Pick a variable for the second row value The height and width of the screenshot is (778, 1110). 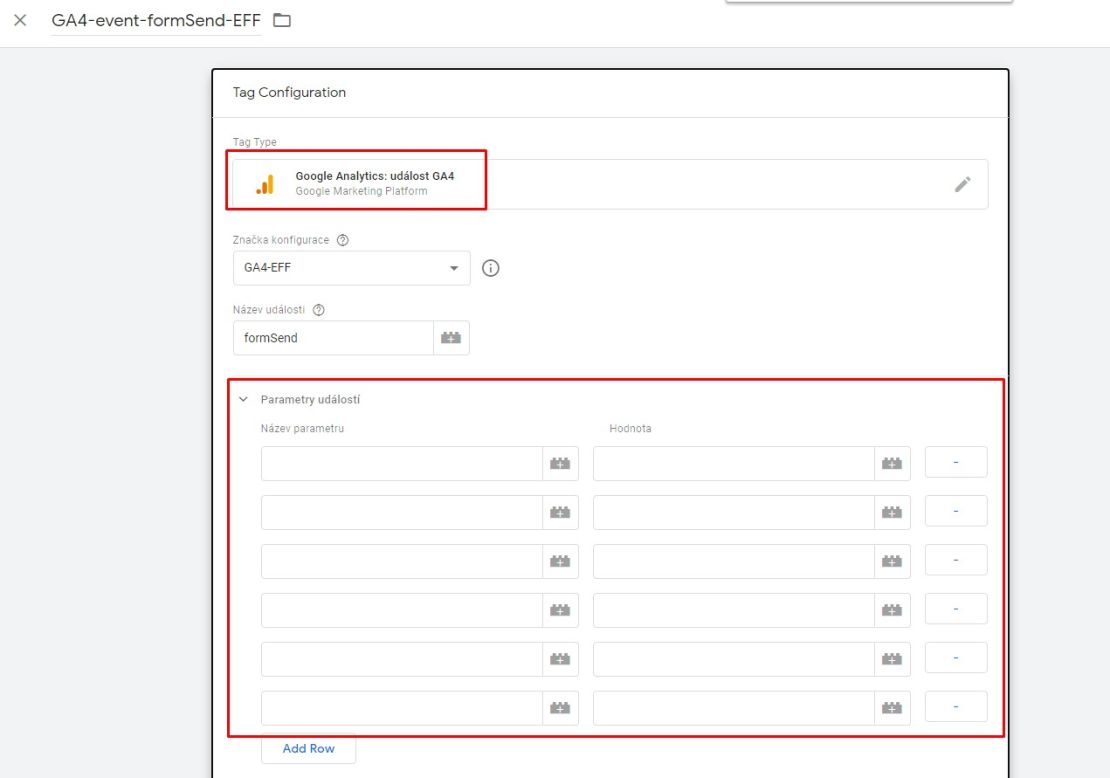pyautogui.click(x=892, y=512)
